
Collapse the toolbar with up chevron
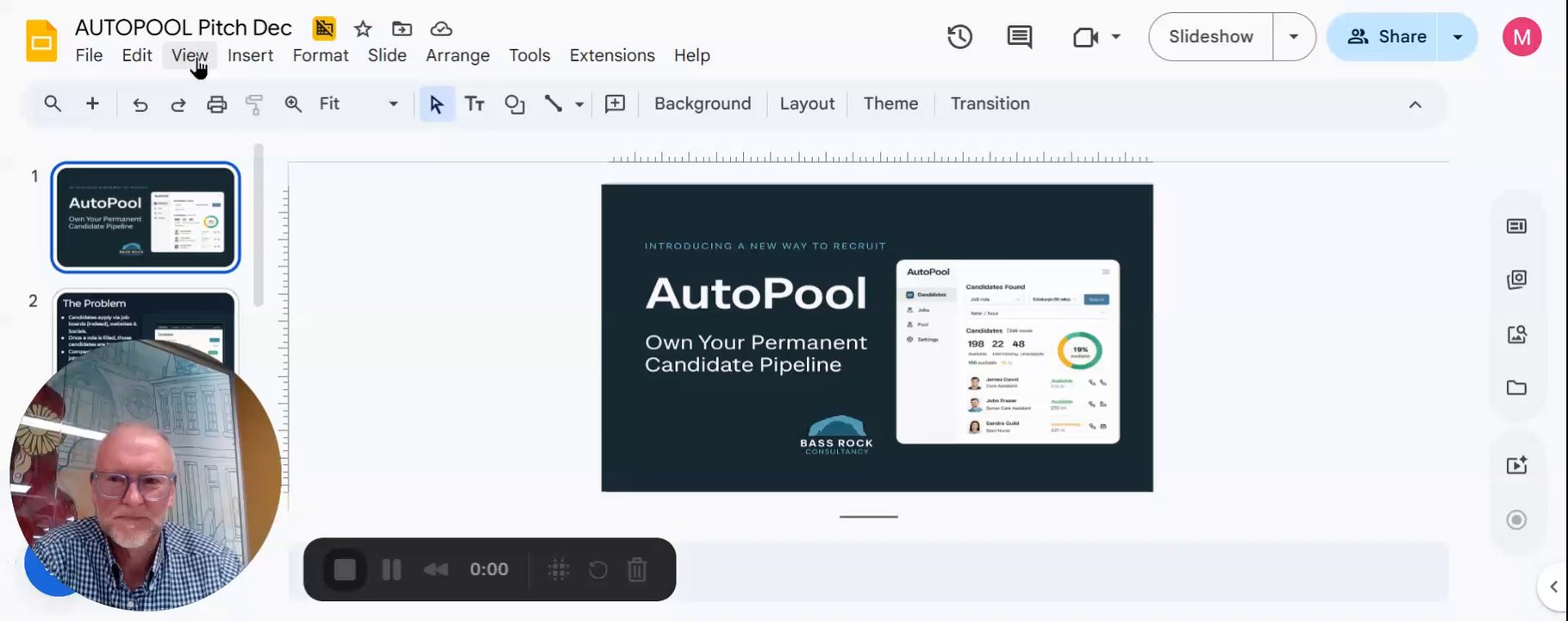pyautogui.click(x=1415, y=104)
